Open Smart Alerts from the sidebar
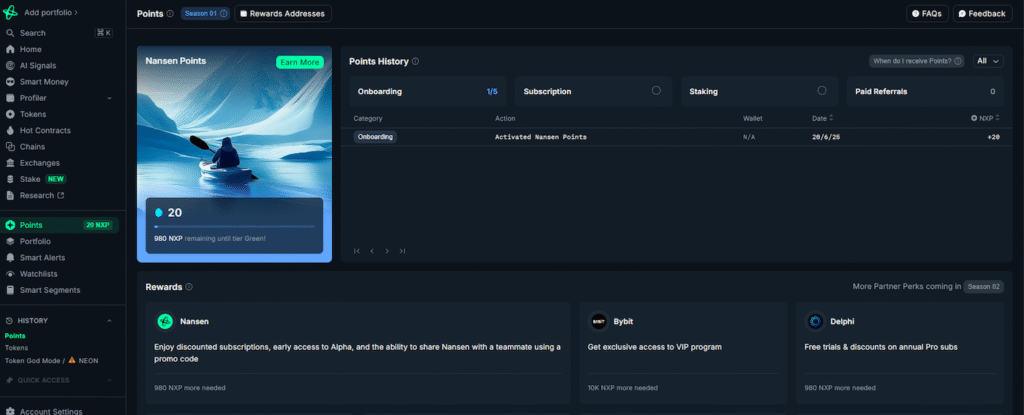The image size is (1024, 415). point(42,257)
